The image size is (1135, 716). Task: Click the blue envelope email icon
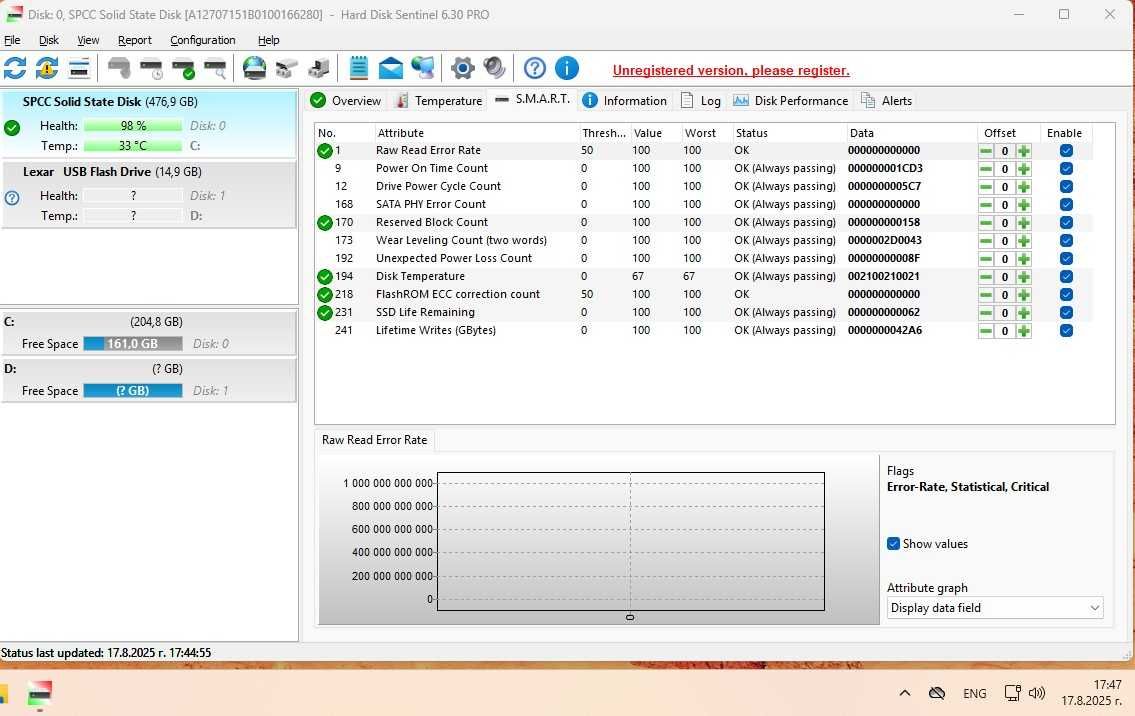pyautogui.click(x=390, y=68)
